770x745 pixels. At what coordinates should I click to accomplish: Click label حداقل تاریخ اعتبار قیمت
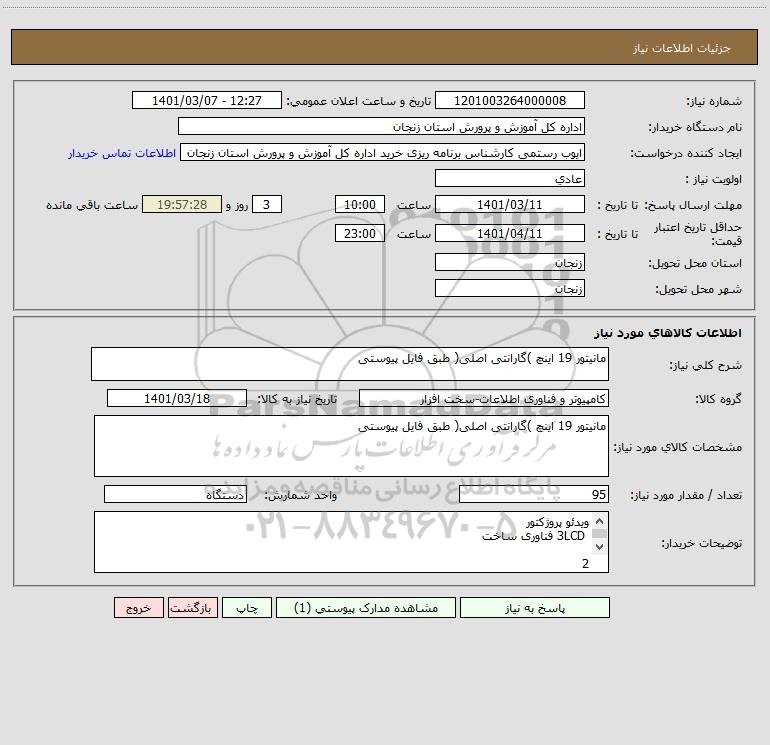point(698,234)
